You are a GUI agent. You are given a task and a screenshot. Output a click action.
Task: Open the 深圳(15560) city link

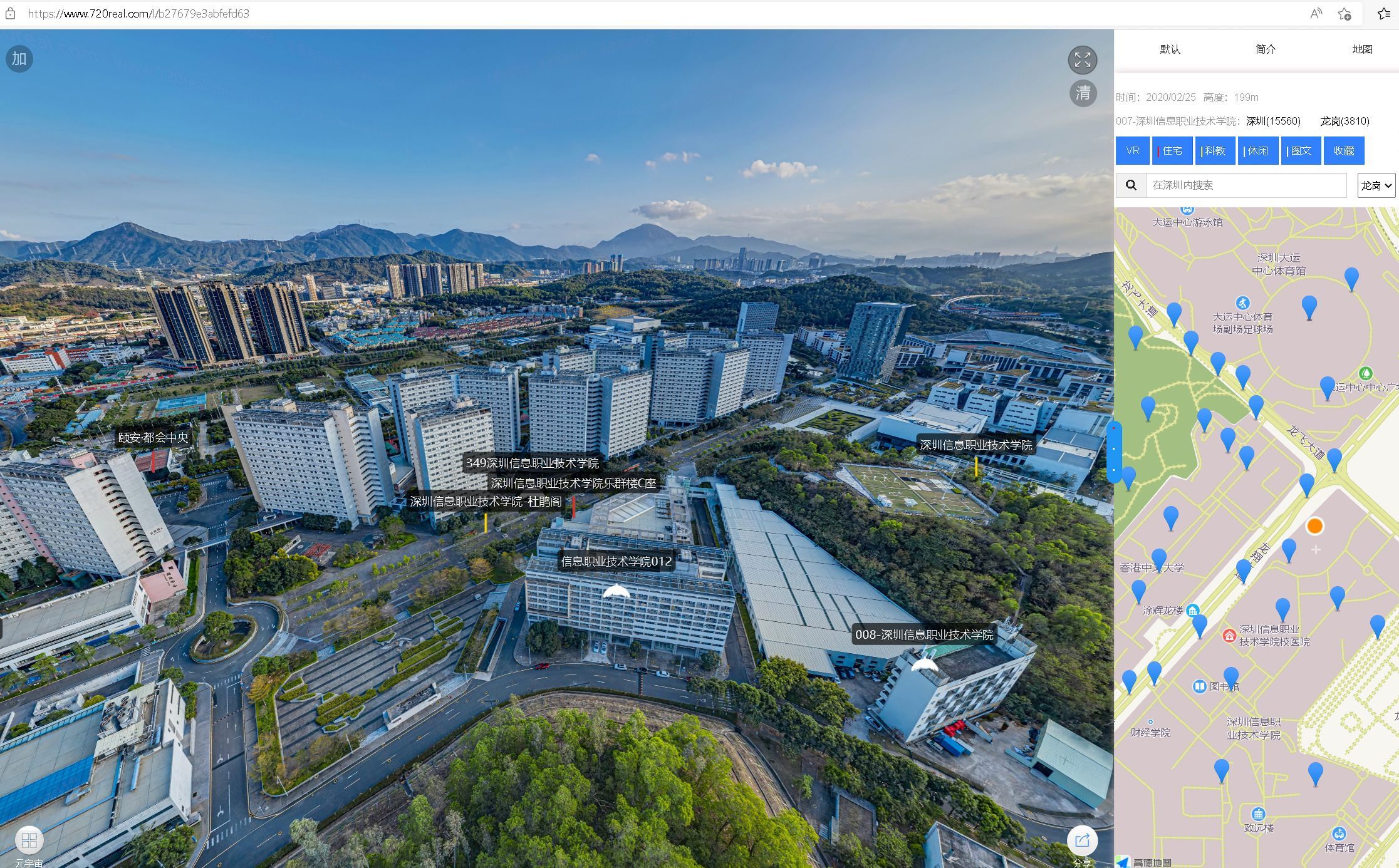point(1273,121)
